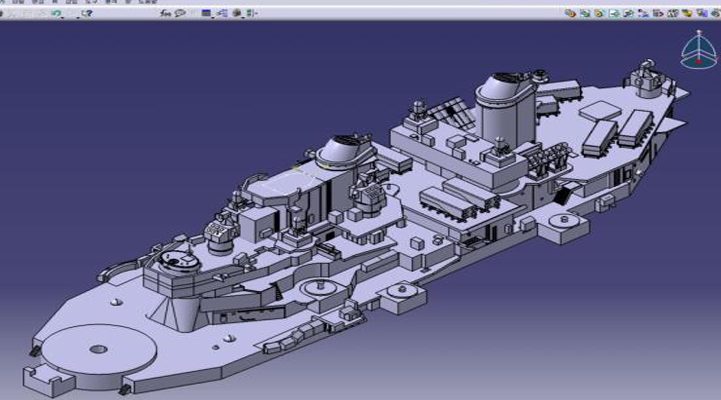Click the yellow icon near right toolbar end
Screen dimensions: 721x400
tap(688, 13)
